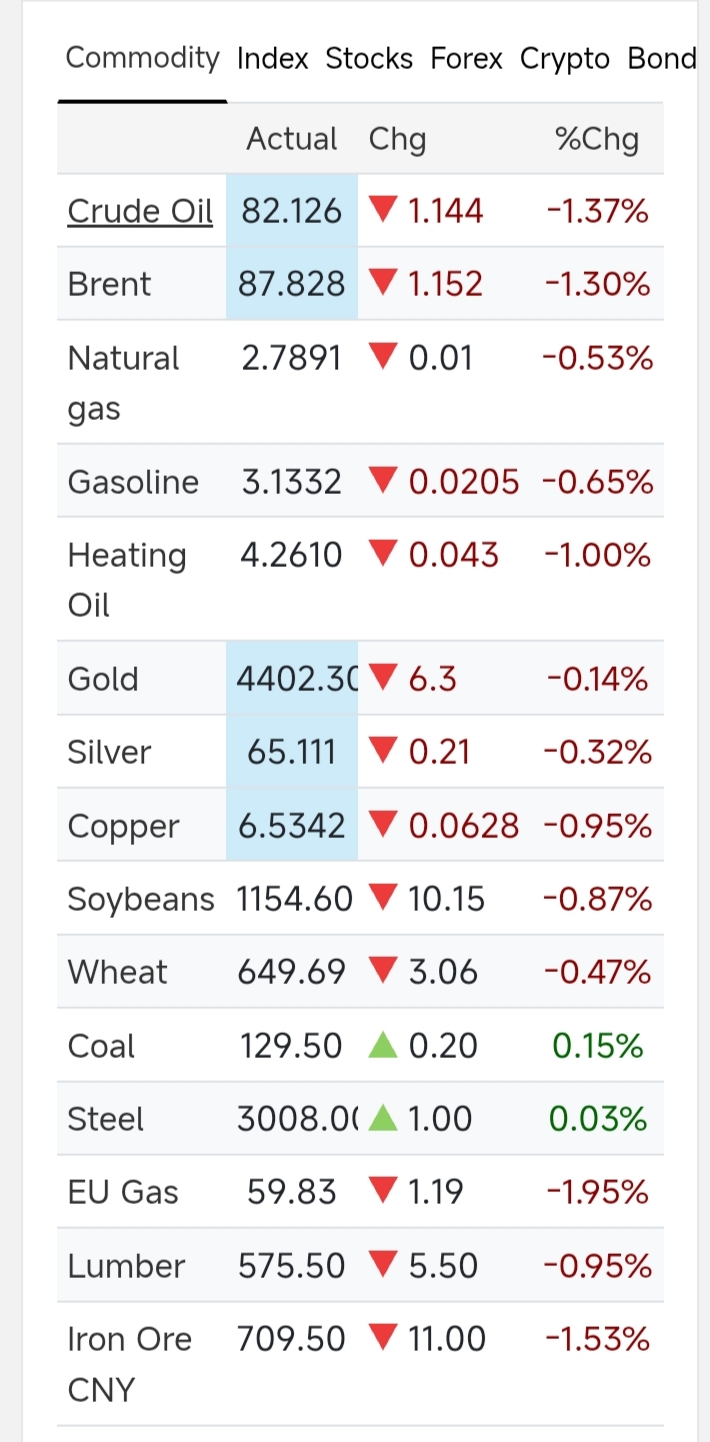Sort by the %Chg column header

coord(597,139)
